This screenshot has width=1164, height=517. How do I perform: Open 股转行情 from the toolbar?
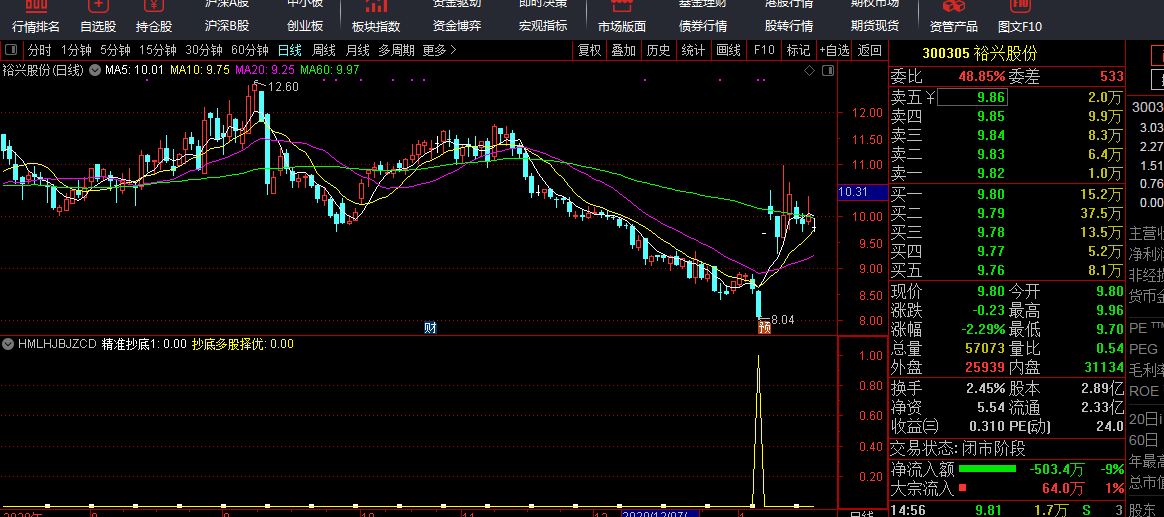coord(788,26)
